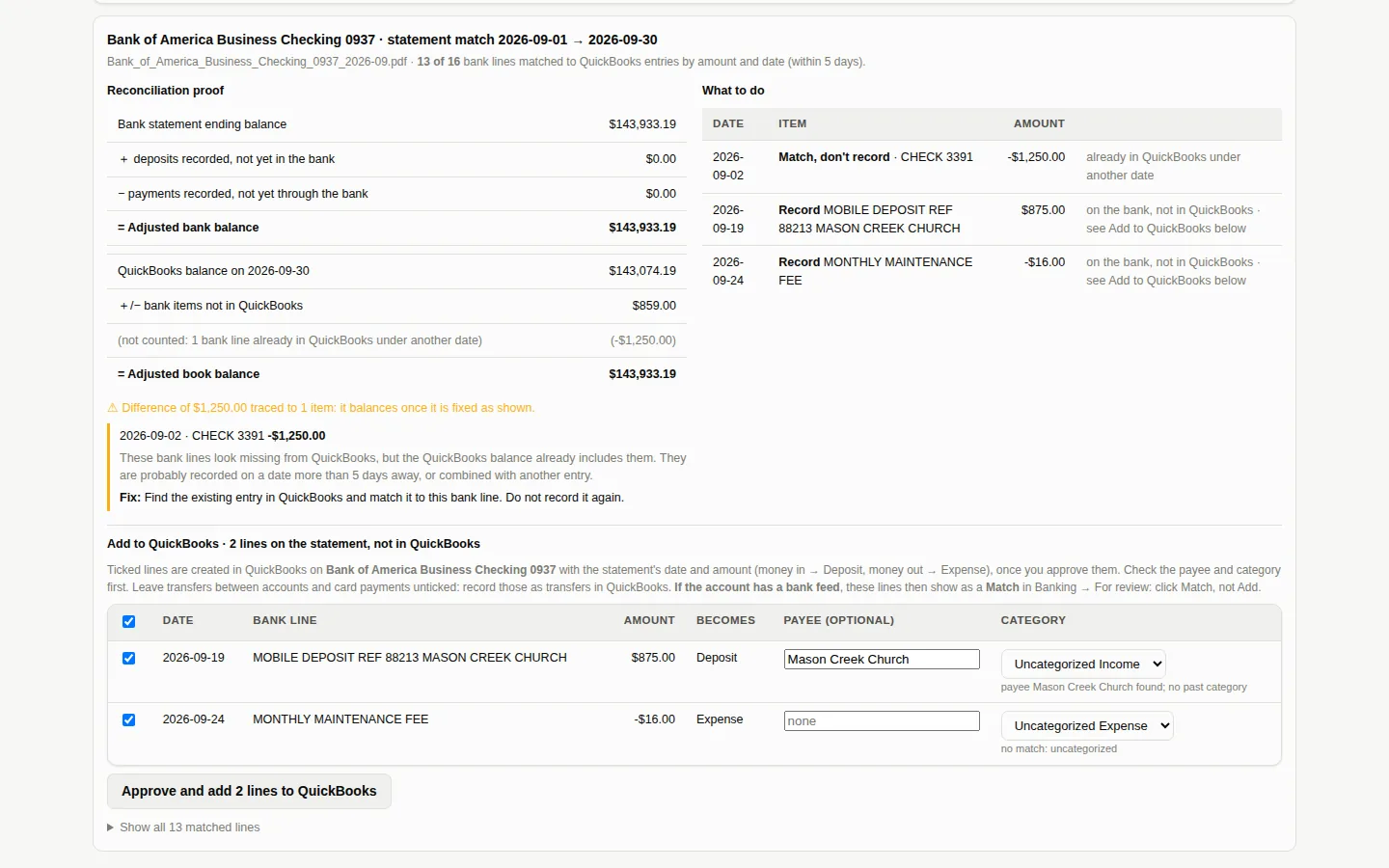Select QuickBooks balance amount $143,074.19
This screenshot has width=1389, height=868.
pyautogui.click(x=642, y=271)
